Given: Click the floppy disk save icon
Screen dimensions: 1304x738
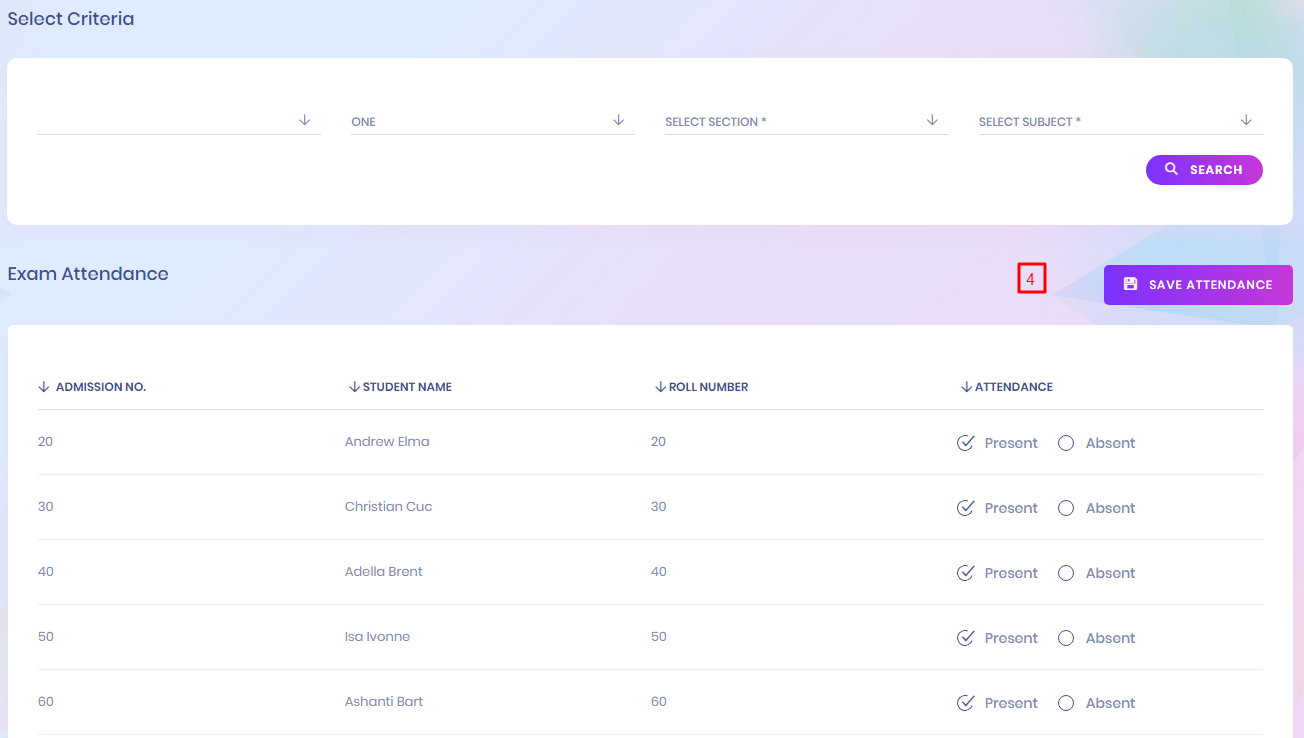Looking at the screenshot, I should (1130, 284).
